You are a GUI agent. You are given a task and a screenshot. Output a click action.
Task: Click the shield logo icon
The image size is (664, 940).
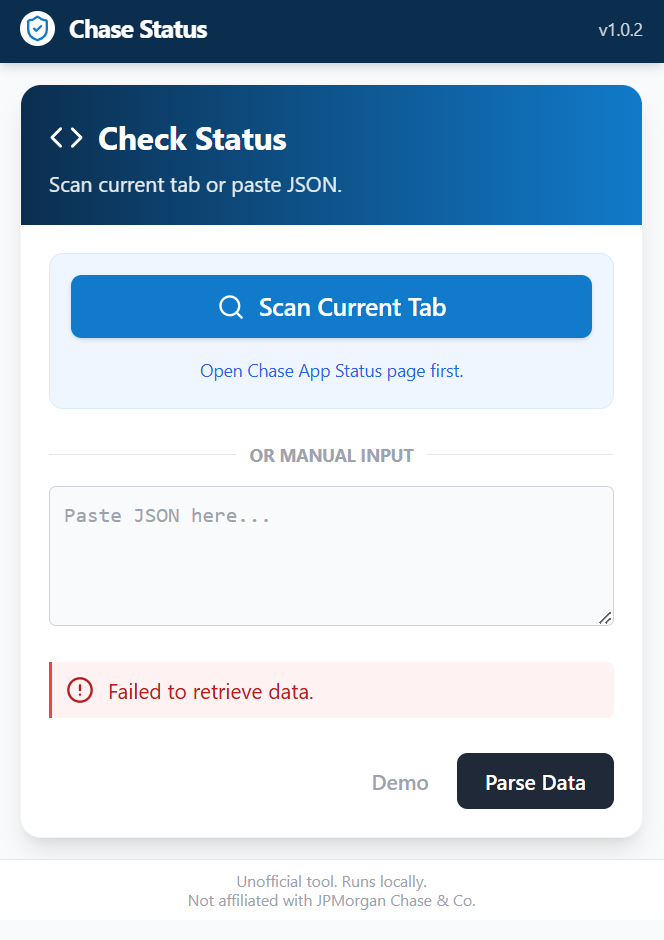tap(37, 30)
